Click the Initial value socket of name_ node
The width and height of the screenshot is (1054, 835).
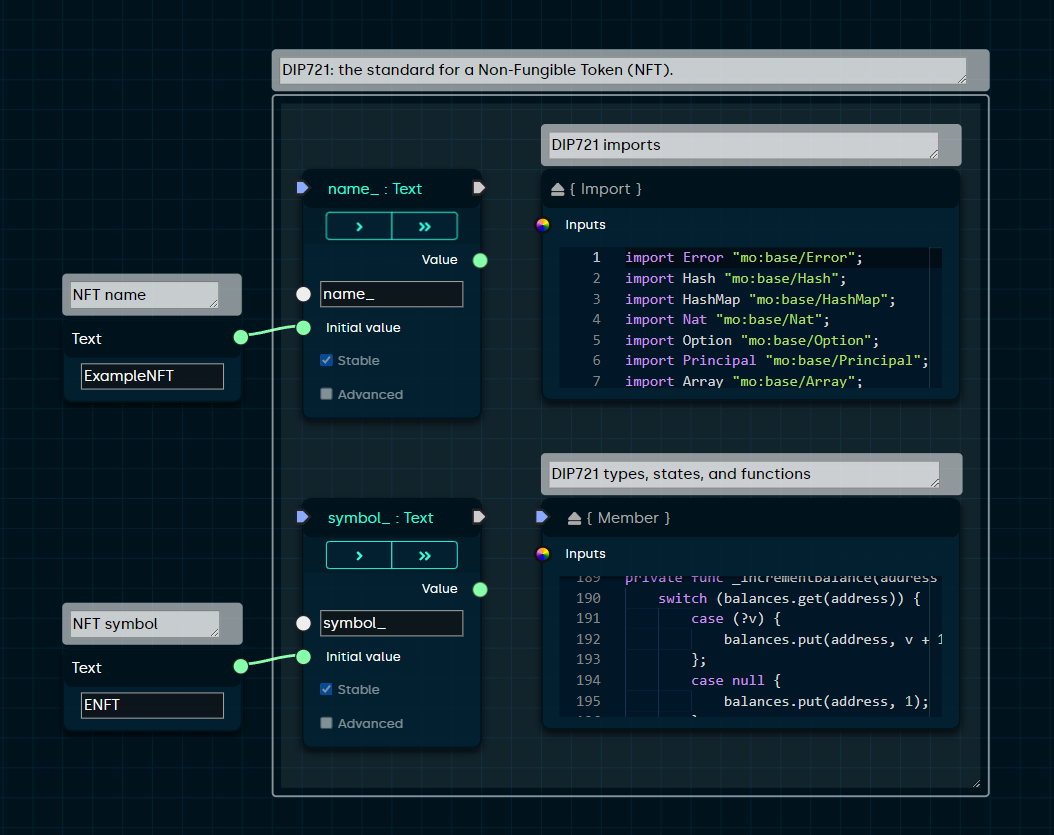click(x=303, y=327)
